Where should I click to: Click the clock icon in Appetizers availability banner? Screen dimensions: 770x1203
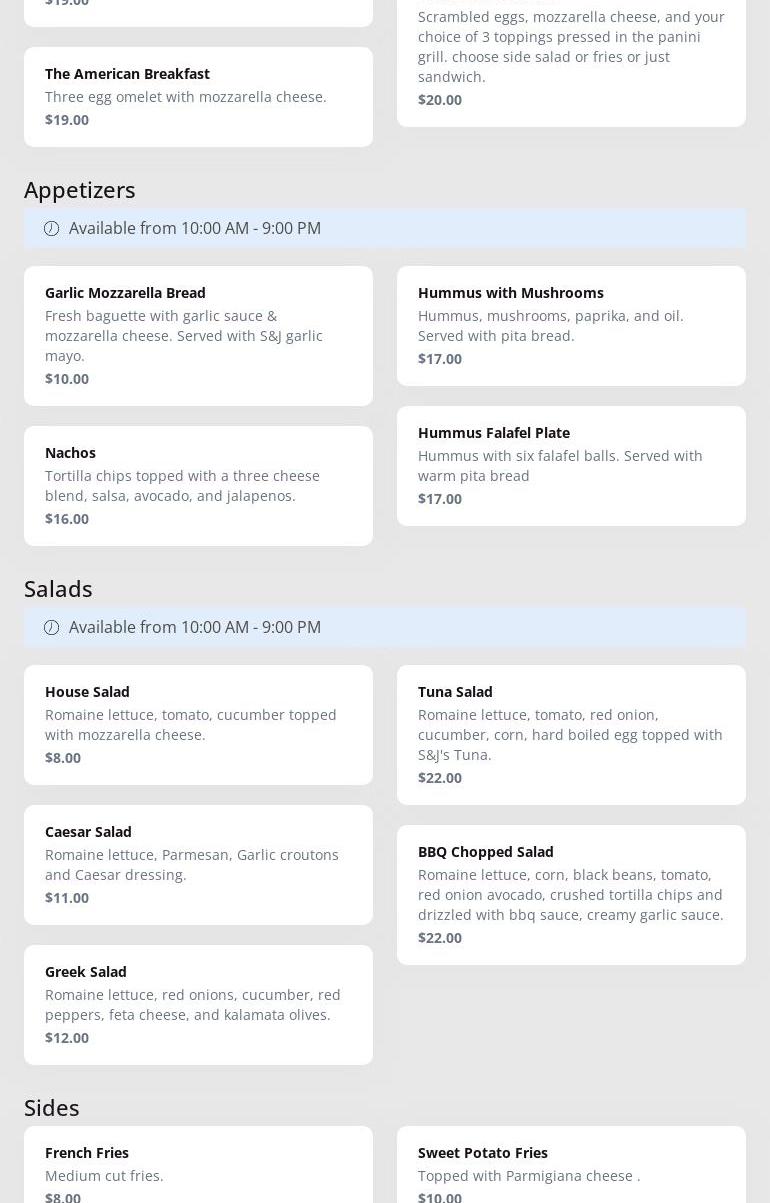[x=51, y=228]
